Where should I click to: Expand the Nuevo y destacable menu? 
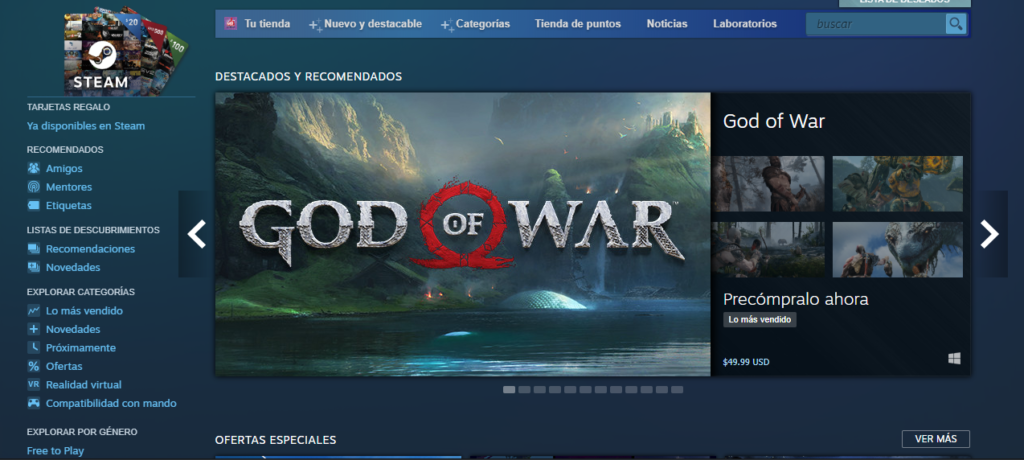(x=367, y=23)
